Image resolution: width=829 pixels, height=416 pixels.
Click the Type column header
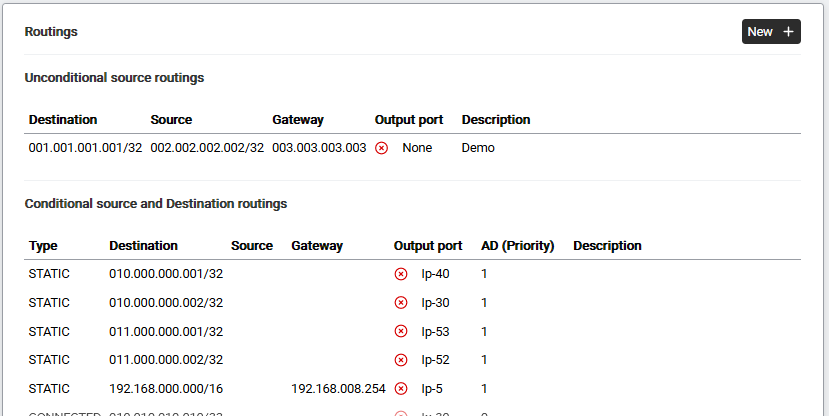[x=43, y=246]
